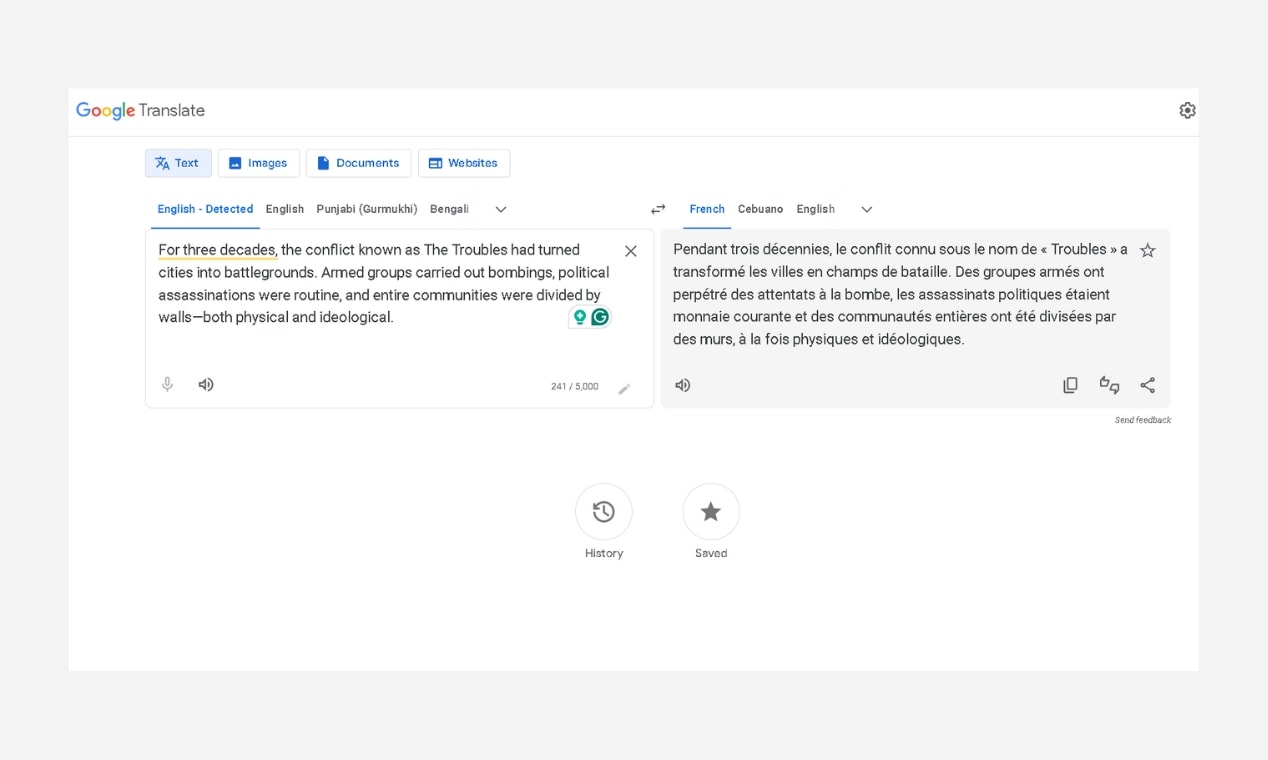
Task: Select English as target language
Action: [815, 209]
